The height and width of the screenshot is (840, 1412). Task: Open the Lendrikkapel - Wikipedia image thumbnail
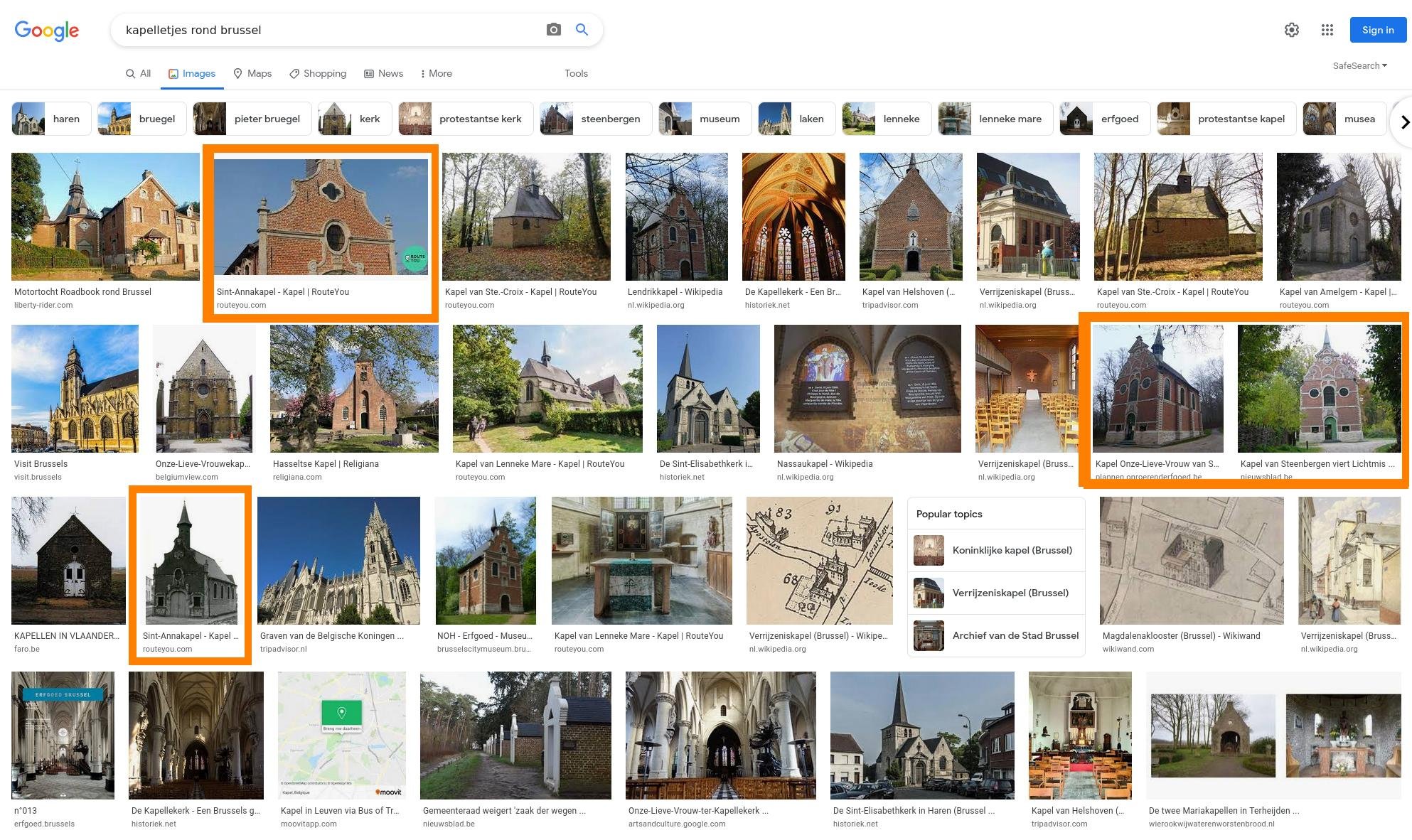pyautogui.click(x=676, y=217)
